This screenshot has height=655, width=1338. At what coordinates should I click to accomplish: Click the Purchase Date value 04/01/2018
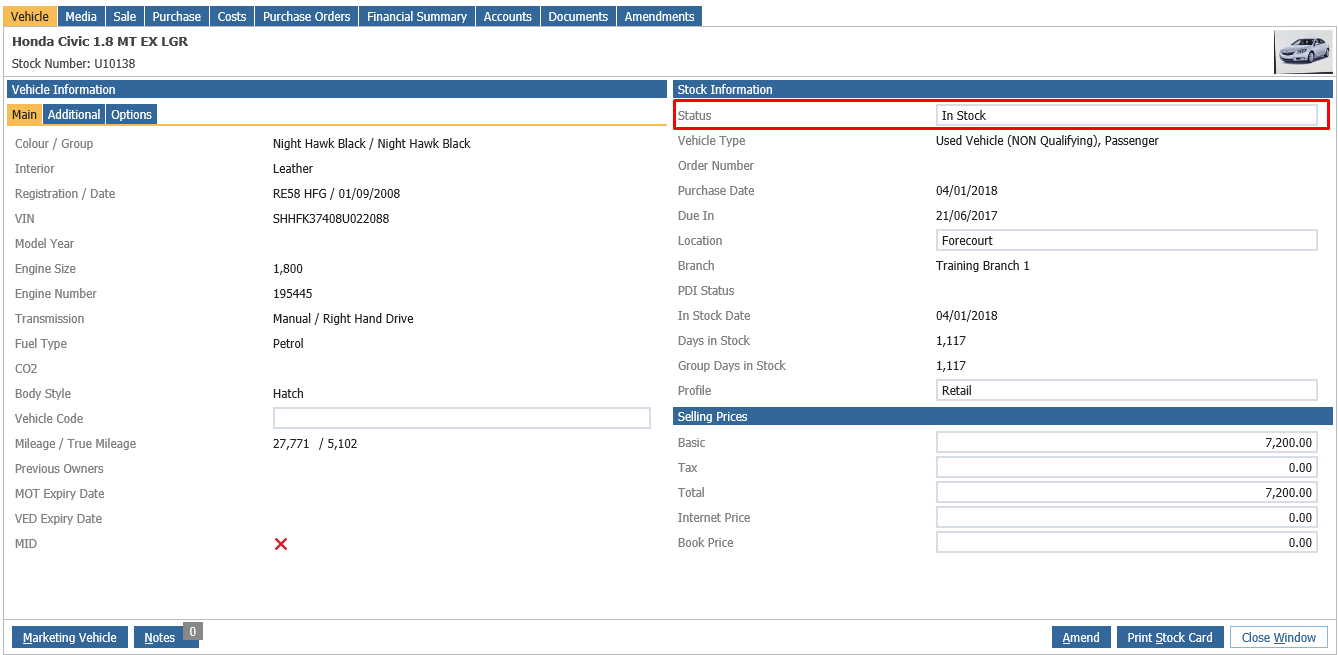pos(967,191)
